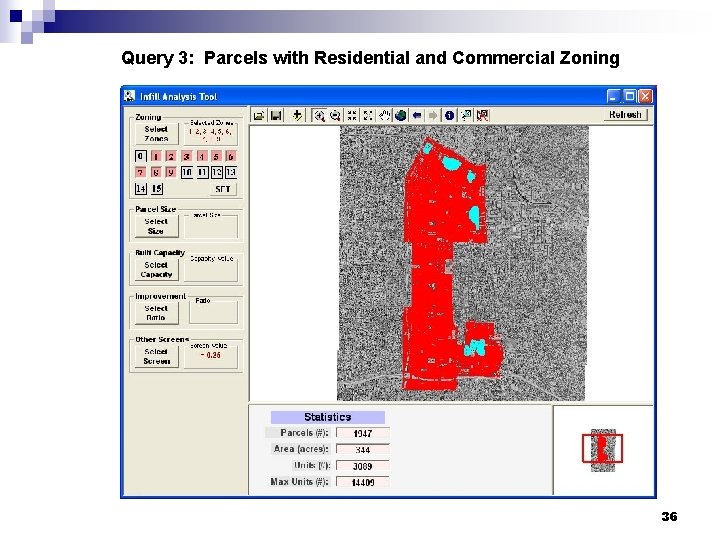Click the empty Capacity Value box

coord(211,270)
